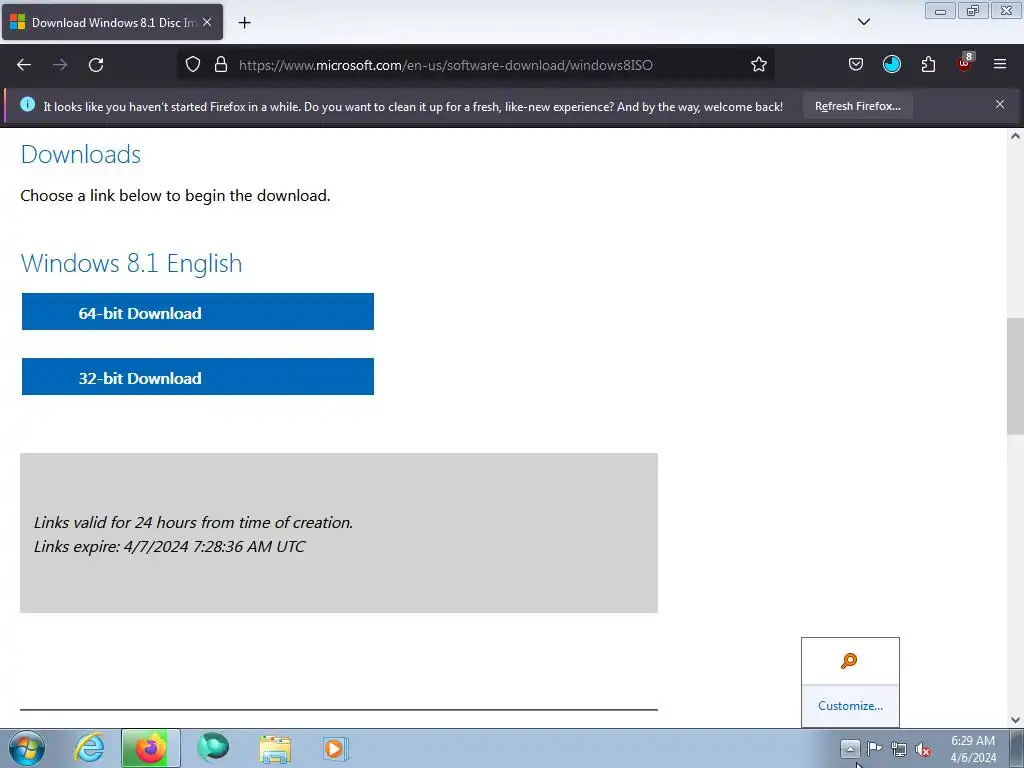Open Windows Explorer from taskbar
Viewport: 1024px width, 768px height.
tap(275, 749)
